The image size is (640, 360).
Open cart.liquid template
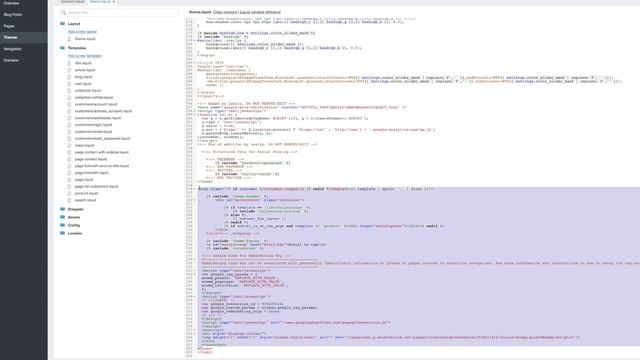83,84
